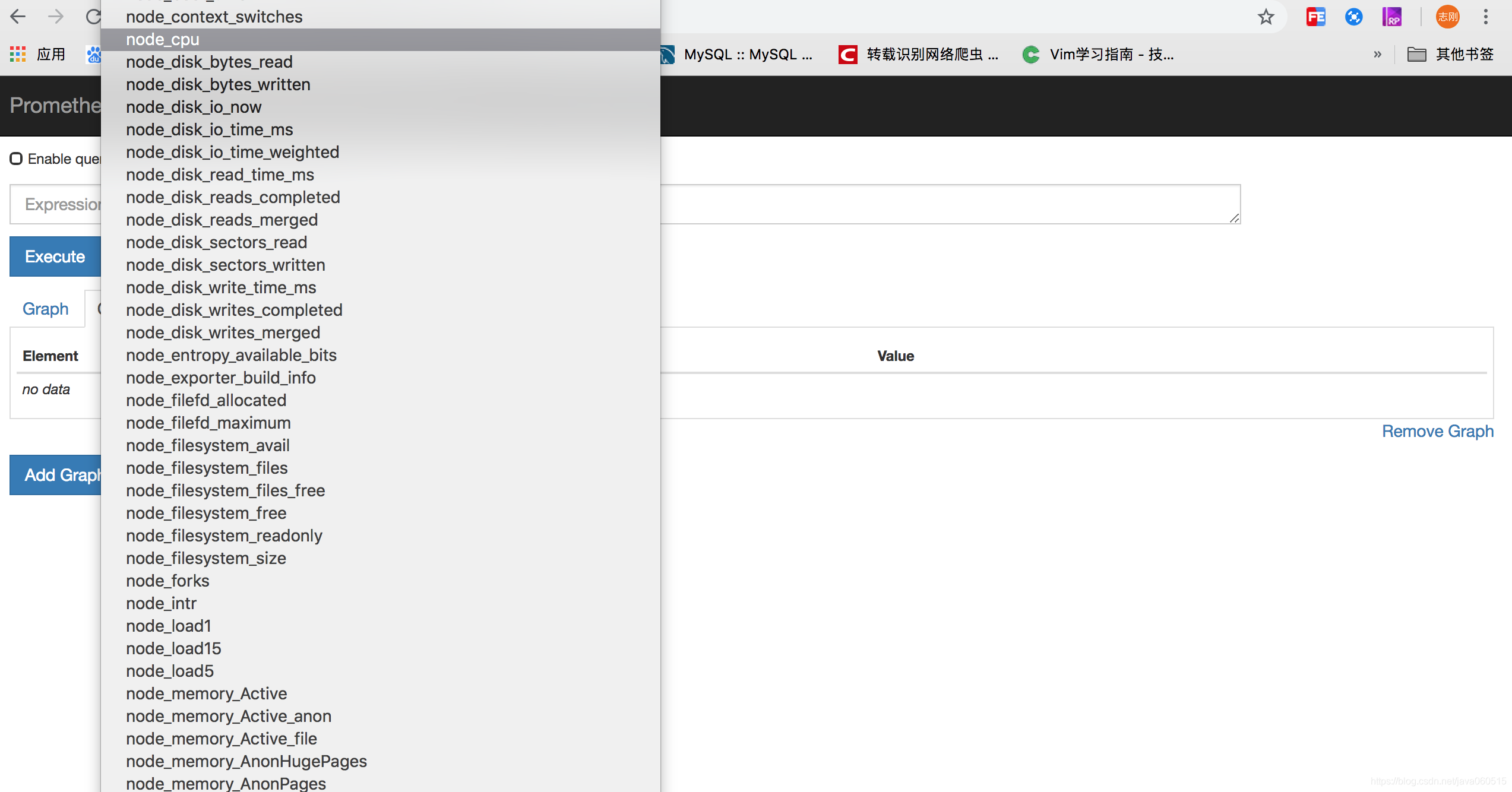The width and height of the screenshot is (1512, 792).
Task: Select node_context_switches from metric list
Action: click(x=381, y=17)
